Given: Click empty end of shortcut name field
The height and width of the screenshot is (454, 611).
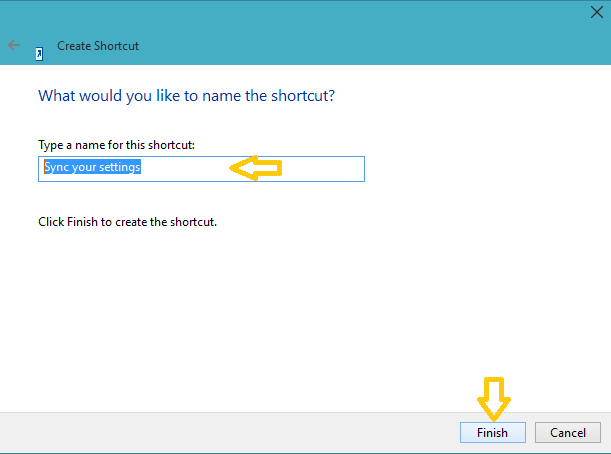Looking at the screenshot, I should 323,169.
